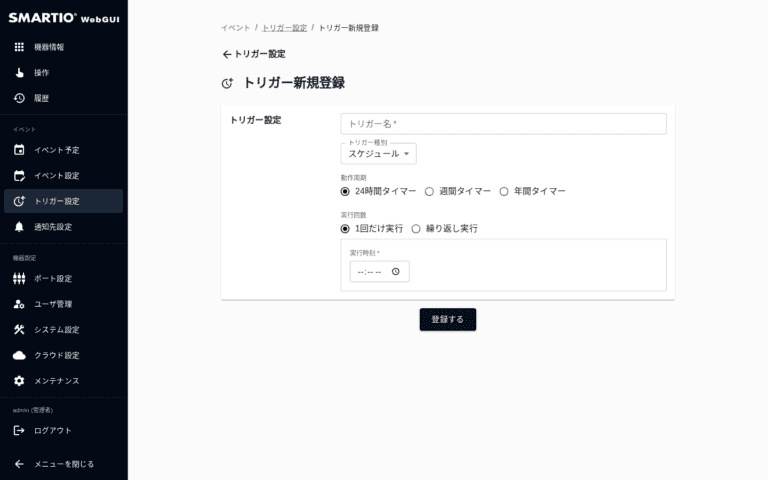The height and width of the screenshot is (480, 768).
Task: Open システム設定 in the sidebar
Action: (56, 330)
